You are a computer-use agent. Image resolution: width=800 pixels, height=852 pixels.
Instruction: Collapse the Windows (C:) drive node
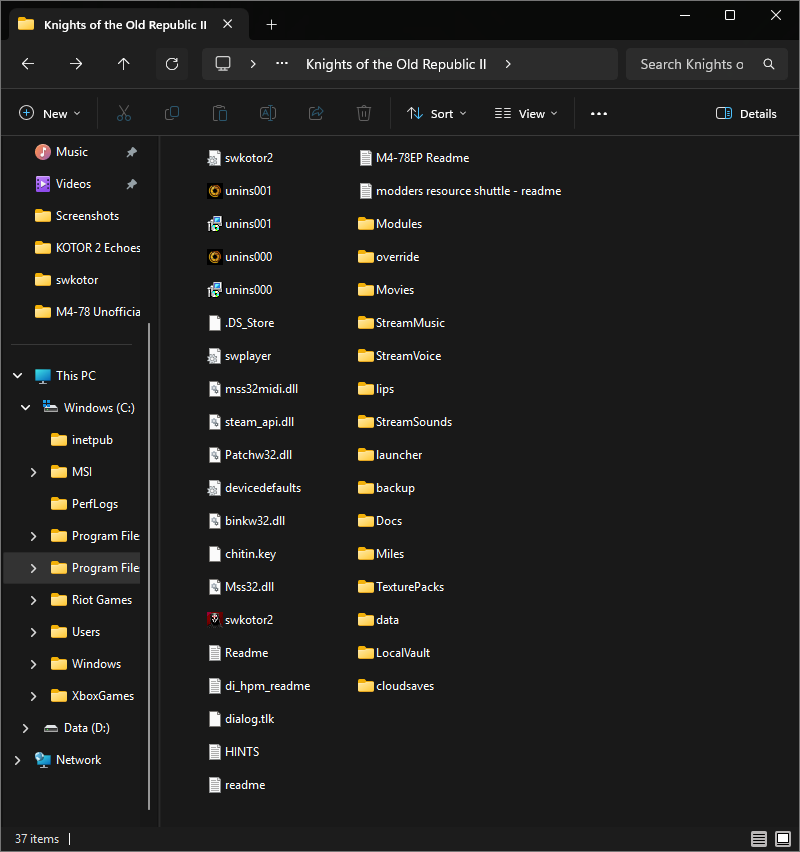click(x=26, y=408)
